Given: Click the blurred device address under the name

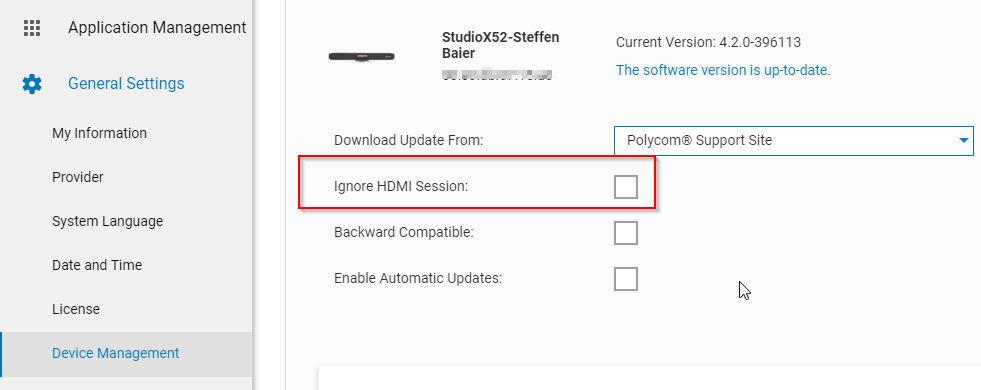Looking at the screenshot, I should pyautogui.click(x=497, y=75).
